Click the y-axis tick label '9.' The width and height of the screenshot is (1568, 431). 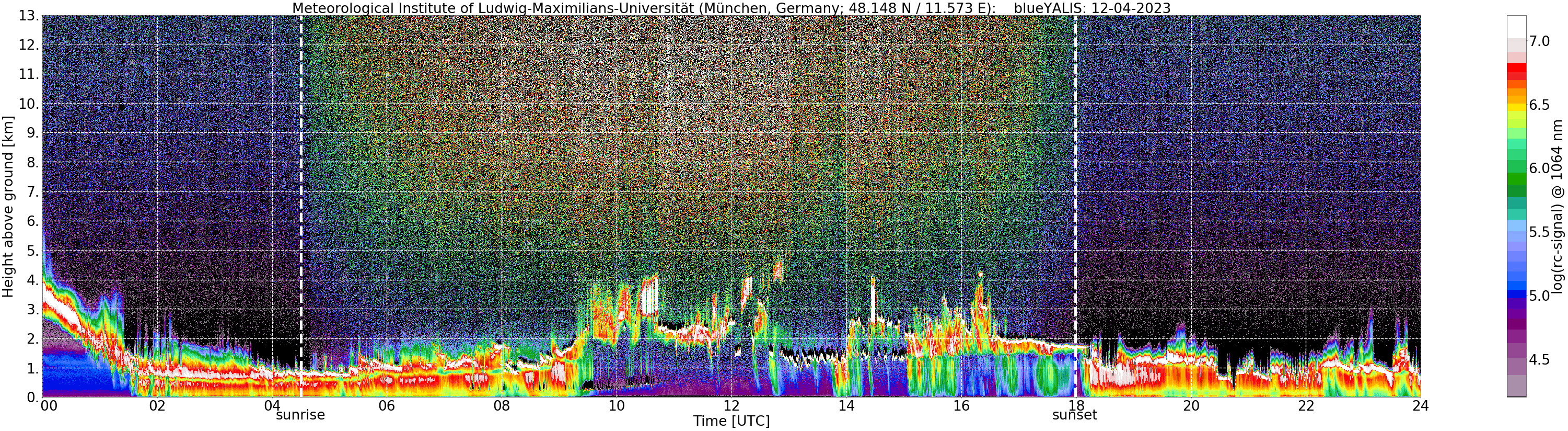pos(33,133)
